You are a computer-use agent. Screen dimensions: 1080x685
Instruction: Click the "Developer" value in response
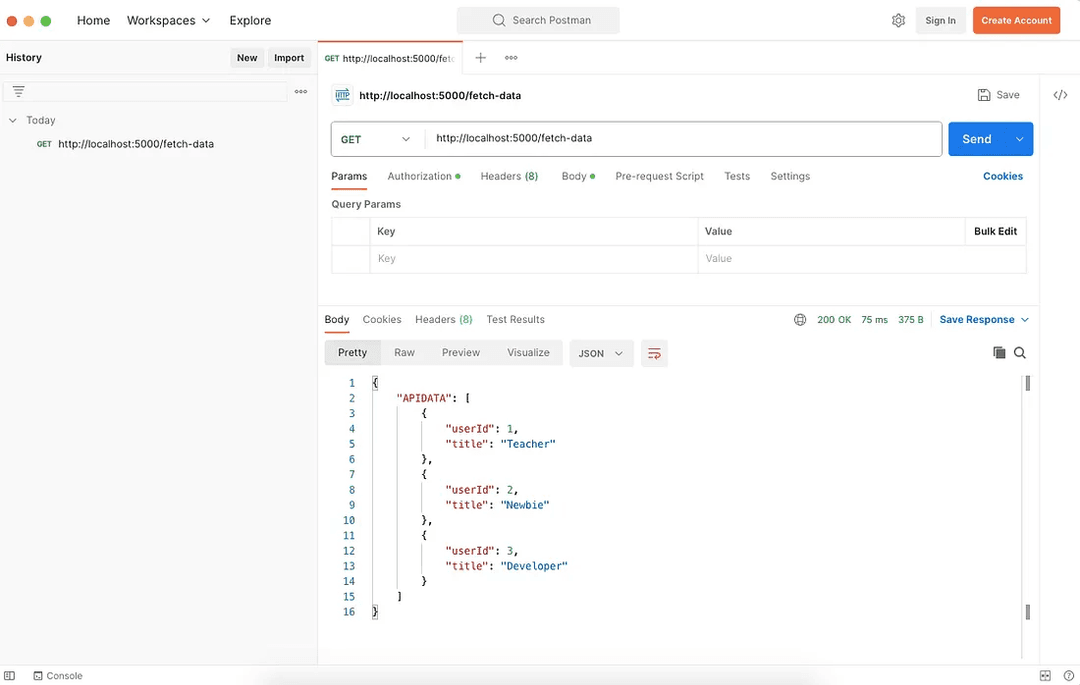click(x=534, y=566)
